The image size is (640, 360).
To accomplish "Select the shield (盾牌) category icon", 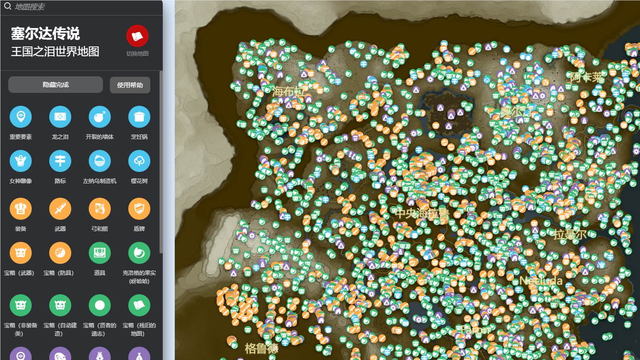I will (x=139, y=209).
